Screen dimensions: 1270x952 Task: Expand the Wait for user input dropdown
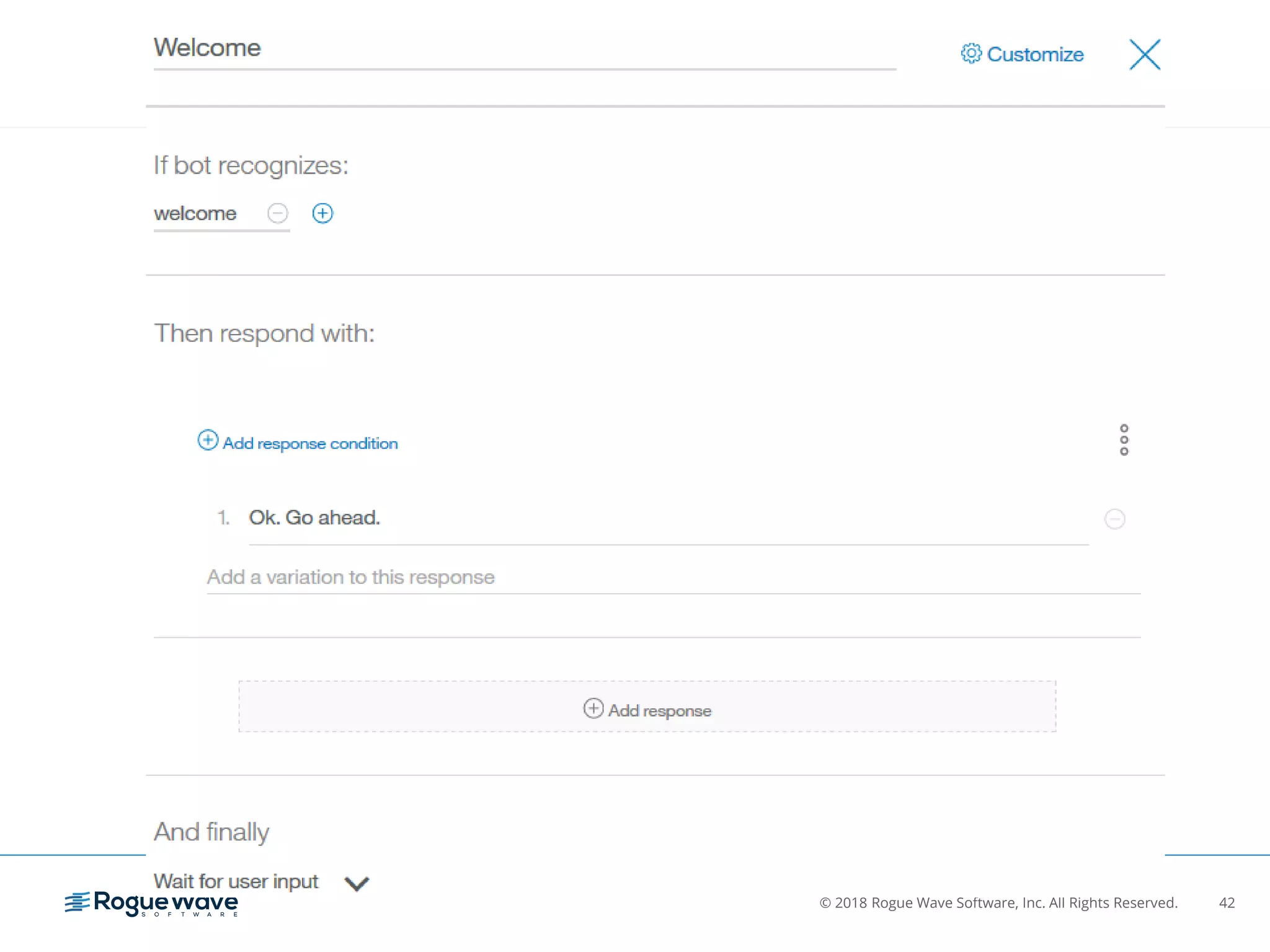(x=357, y=883)
